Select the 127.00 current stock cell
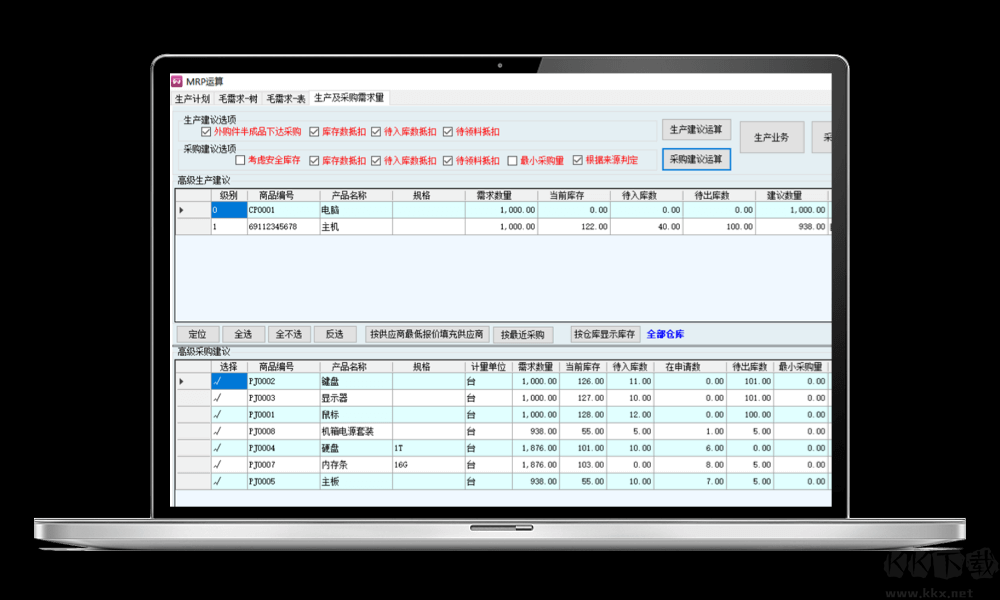The width and height of the screenshot is (1000, 600). [583, 398]
